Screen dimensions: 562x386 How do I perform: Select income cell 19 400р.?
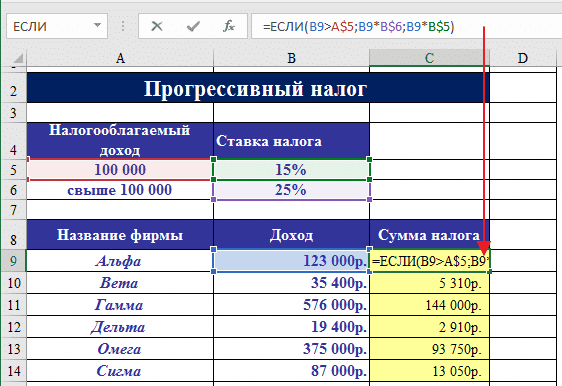point(291,327)
